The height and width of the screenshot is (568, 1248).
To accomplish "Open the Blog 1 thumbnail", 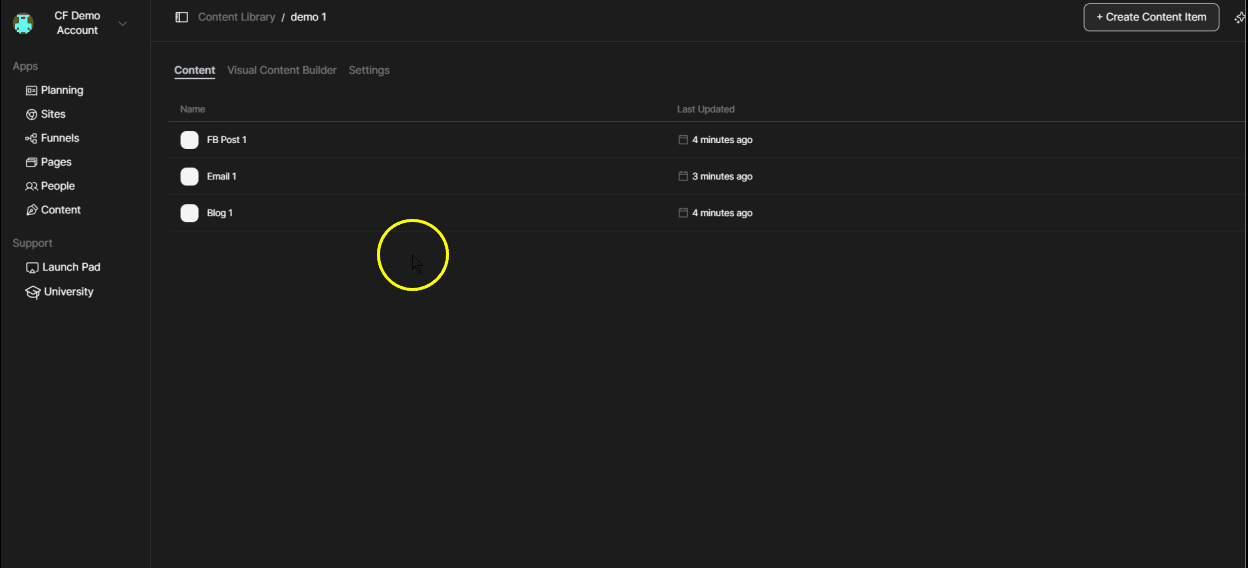I will (x=189, y=213).
